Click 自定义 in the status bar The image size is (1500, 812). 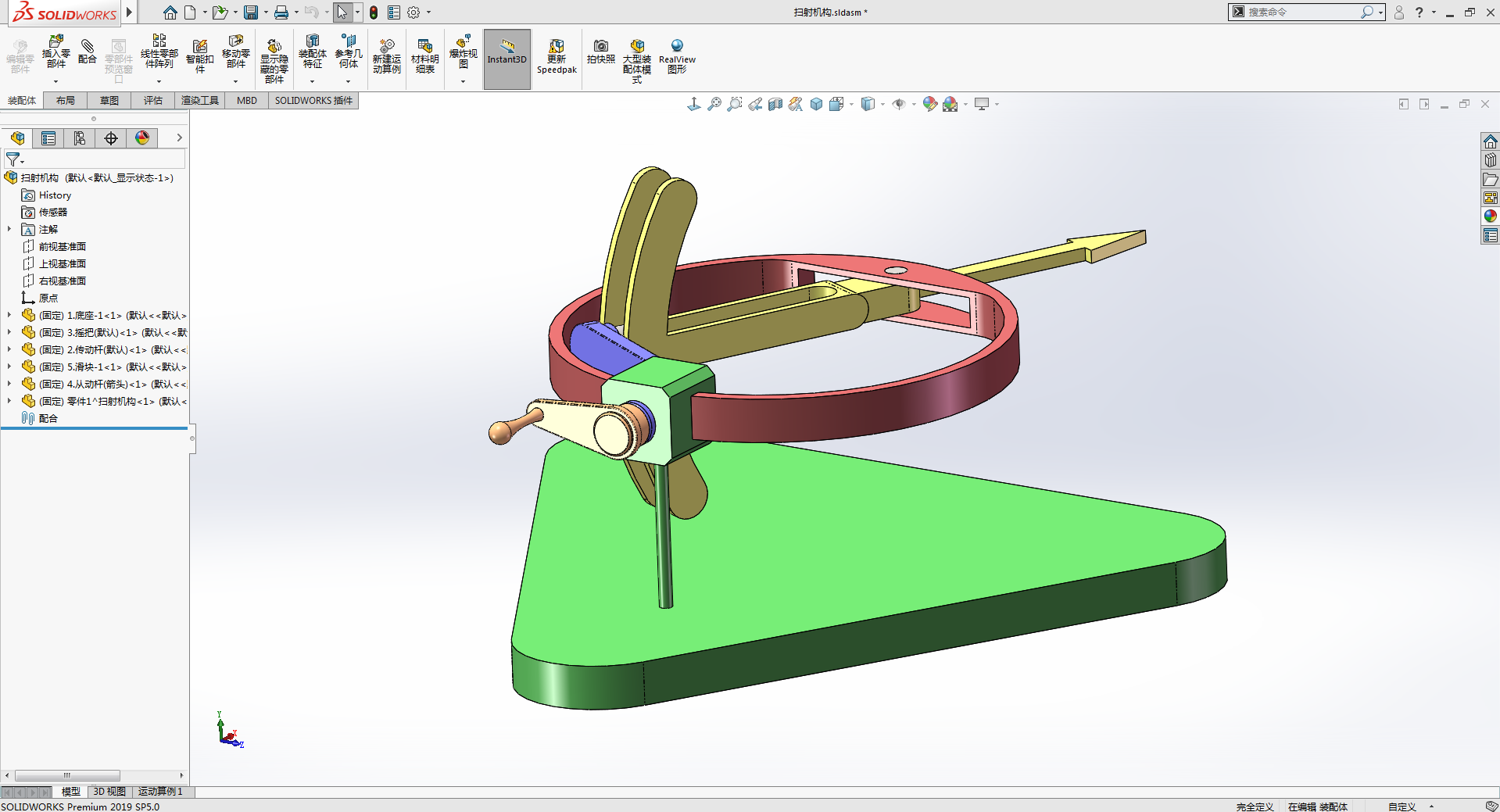[1402, 807]
